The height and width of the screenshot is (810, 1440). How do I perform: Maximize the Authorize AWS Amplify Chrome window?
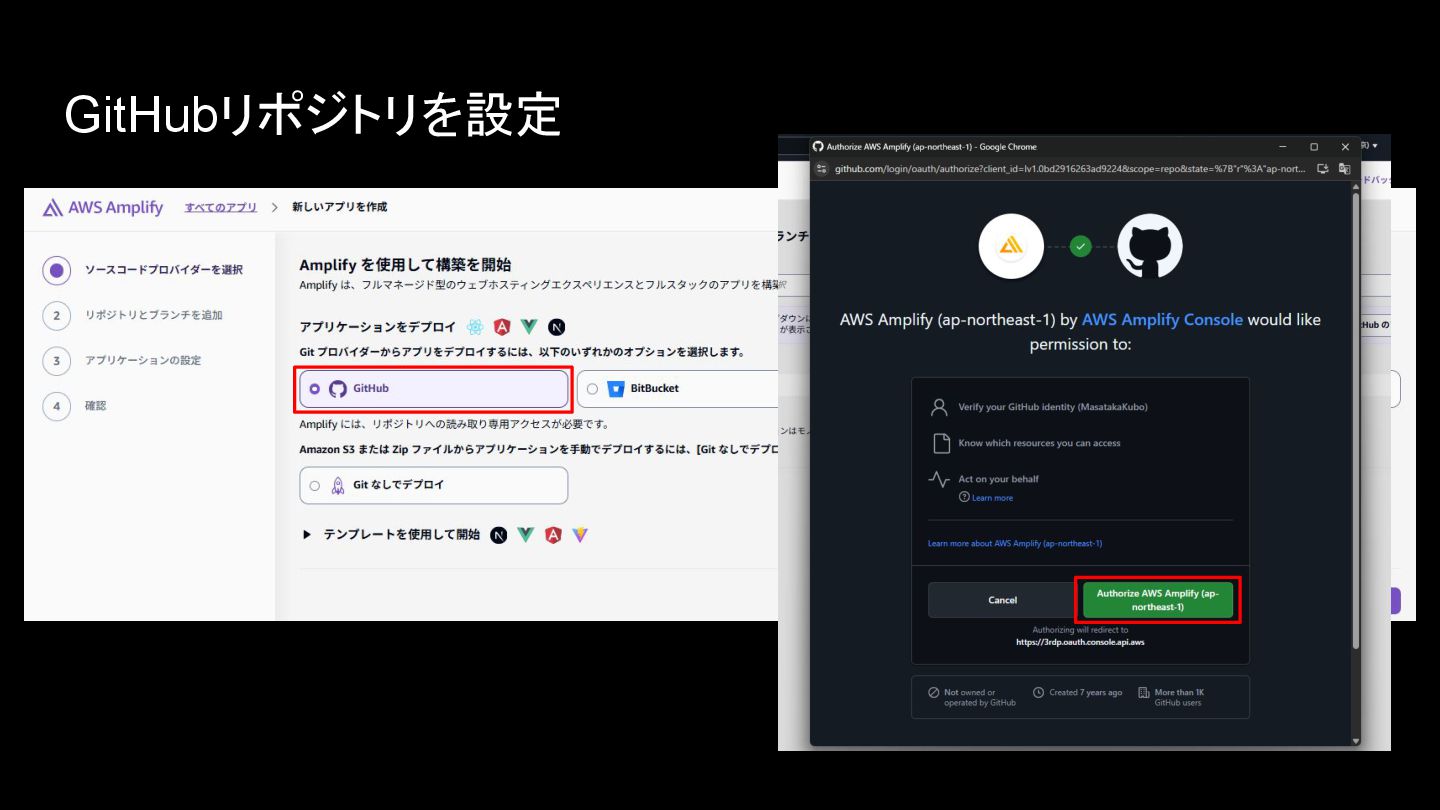[x=1314, y=147]
